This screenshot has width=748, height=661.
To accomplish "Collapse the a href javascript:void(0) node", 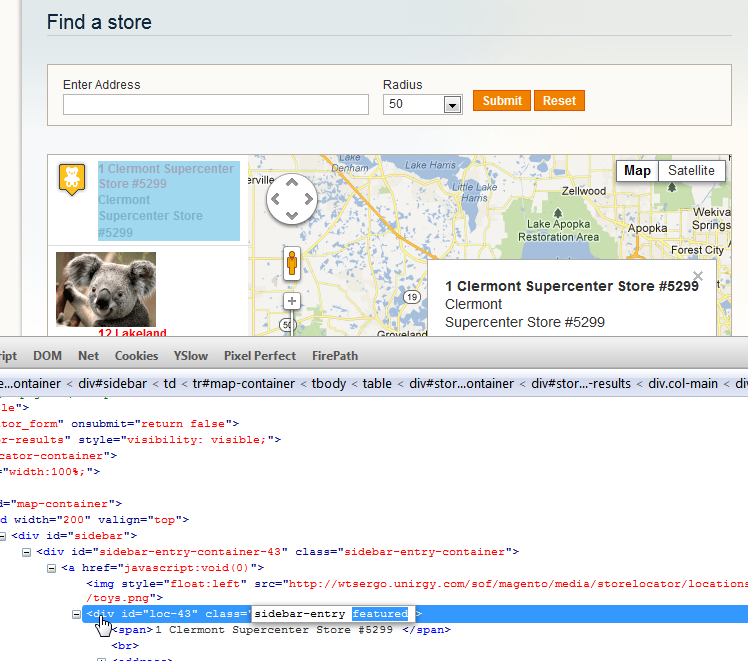I will (52, 568).
